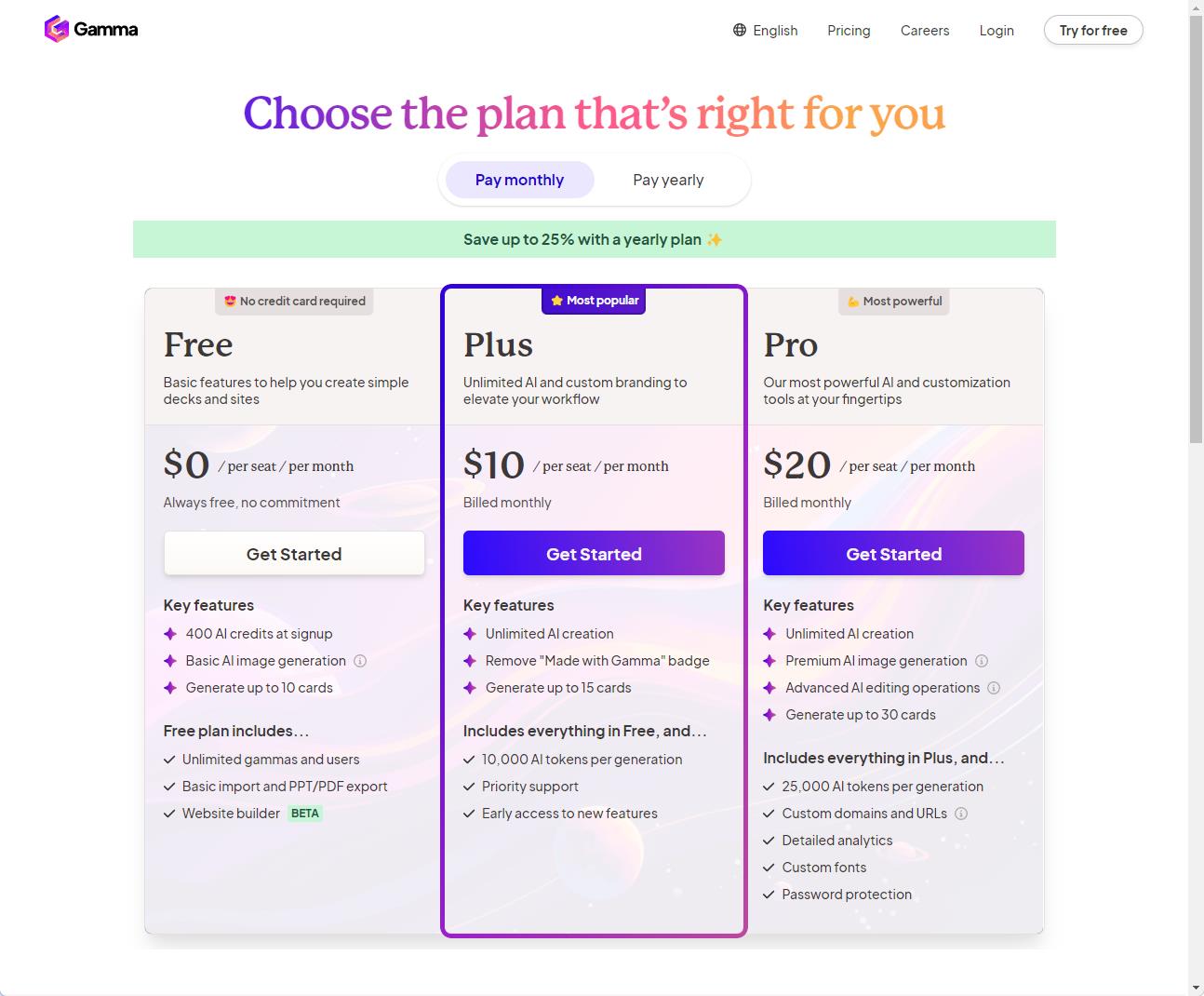The height and width of the screenshot is (996, 1204).
Task: Open the Pricing page from navigation
Action: 849,30
